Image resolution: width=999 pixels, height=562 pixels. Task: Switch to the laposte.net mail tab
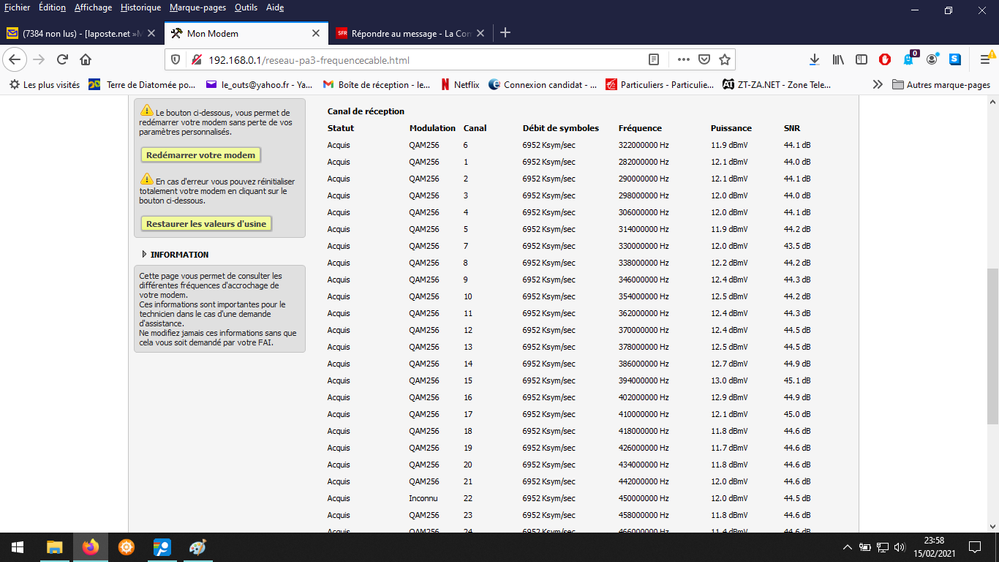tap(75, 33)
